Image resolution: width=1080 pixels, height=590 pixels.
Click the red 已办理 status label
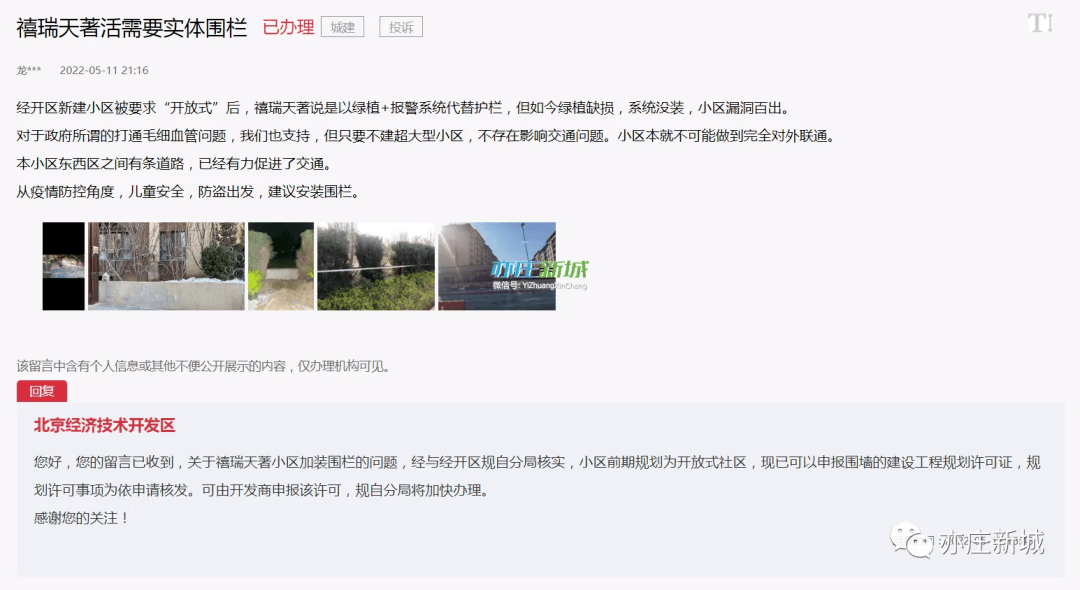point(289,28)
